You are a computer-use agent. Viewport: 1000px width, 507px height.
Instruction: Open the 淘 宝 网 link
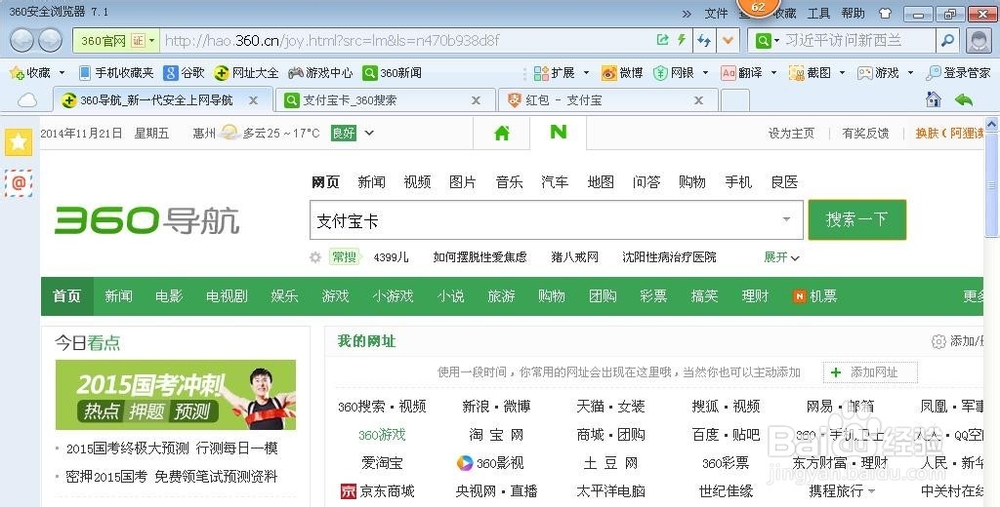(496, 435)
